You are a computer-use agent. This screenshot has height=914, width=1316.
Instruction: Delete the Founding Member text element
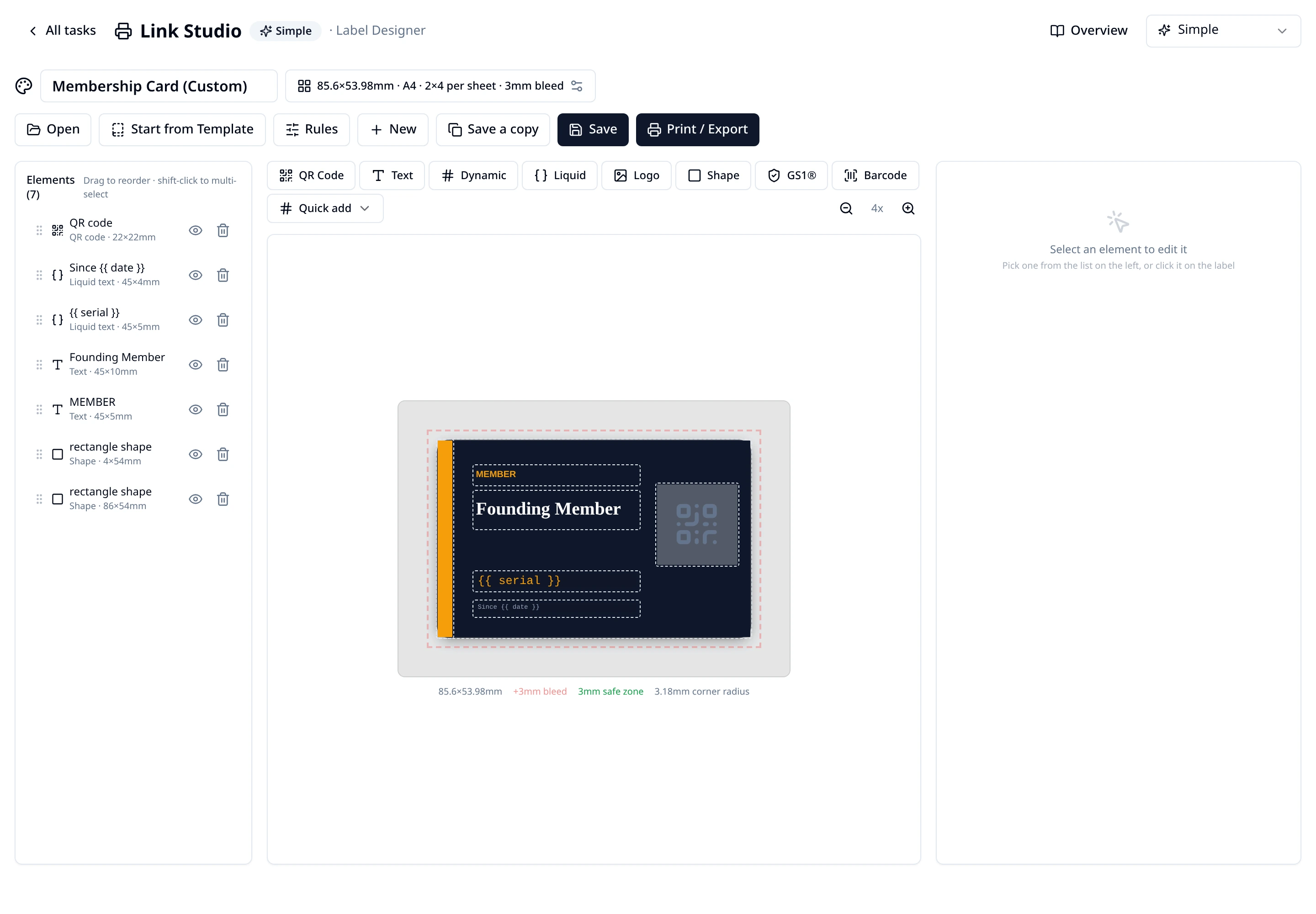tap(223, 365)
